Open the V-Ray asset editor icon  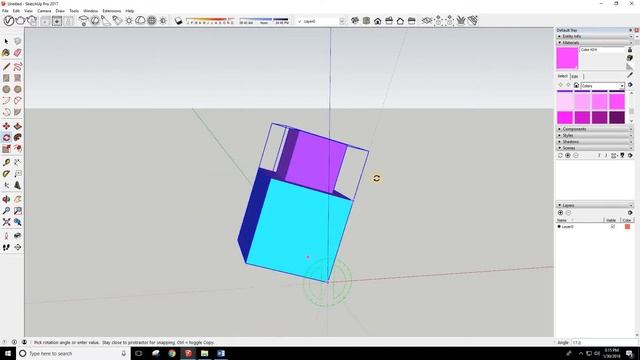[9, 20]
